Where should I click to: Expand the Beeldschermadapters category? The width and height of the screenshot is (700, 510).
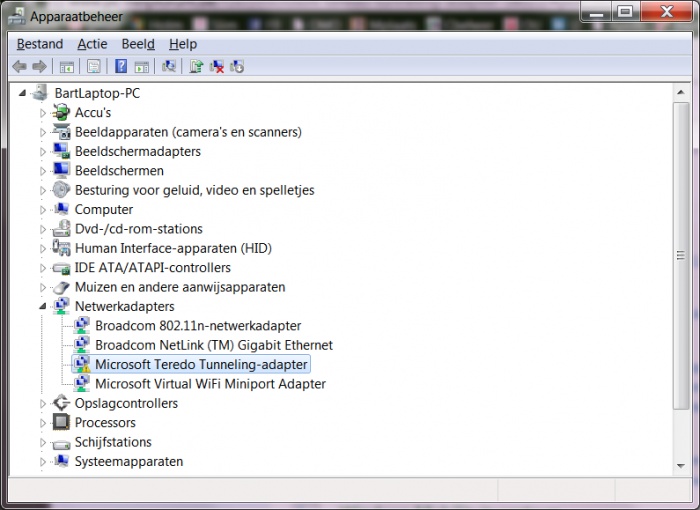42,151
